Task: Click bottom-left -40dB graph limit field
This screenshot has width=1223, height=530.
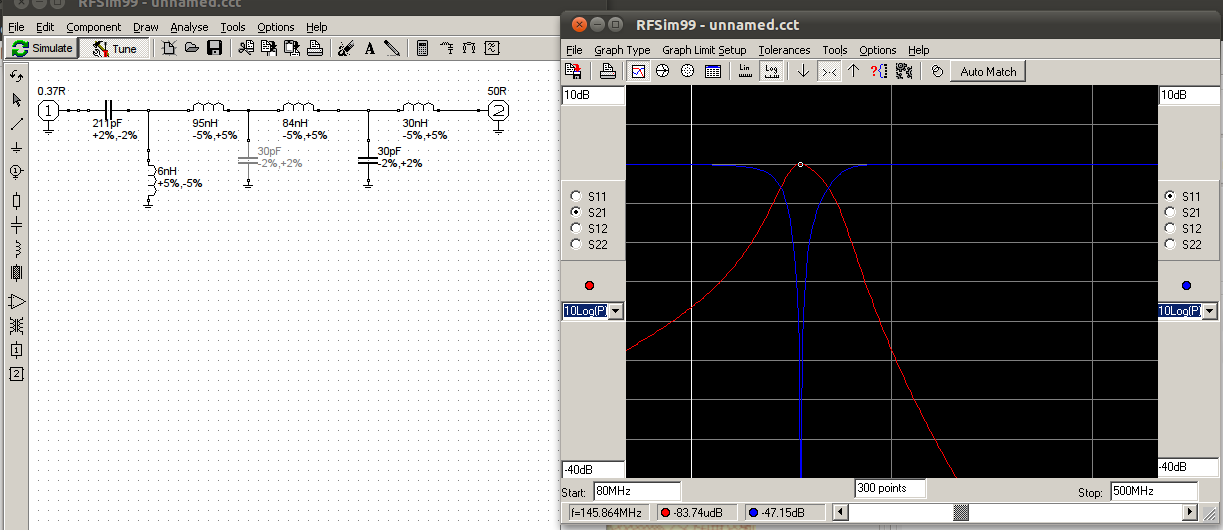Action: [593, 469]
